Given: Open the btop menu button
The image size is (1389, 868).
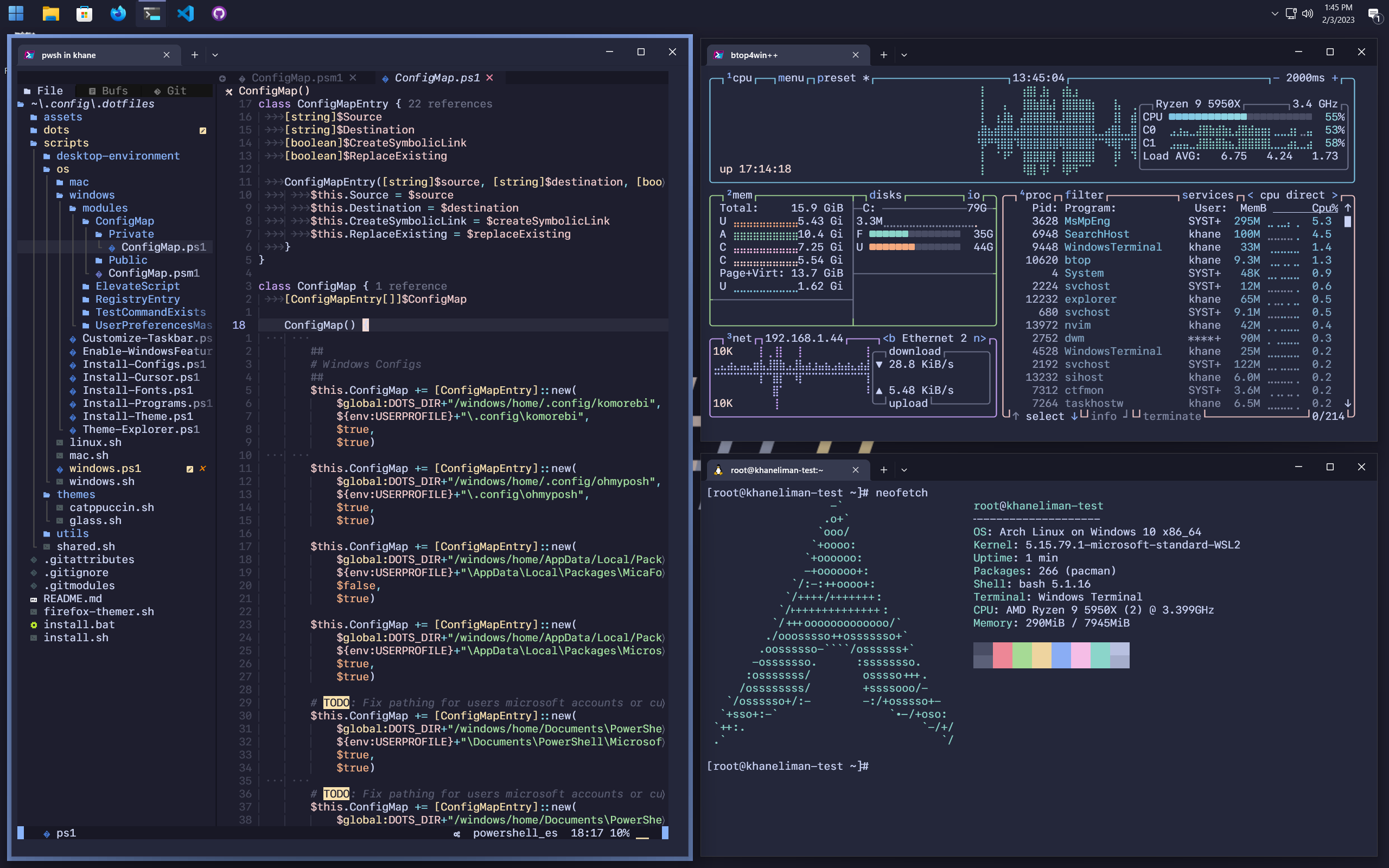Looking at the screenshot, I should 791,78.
